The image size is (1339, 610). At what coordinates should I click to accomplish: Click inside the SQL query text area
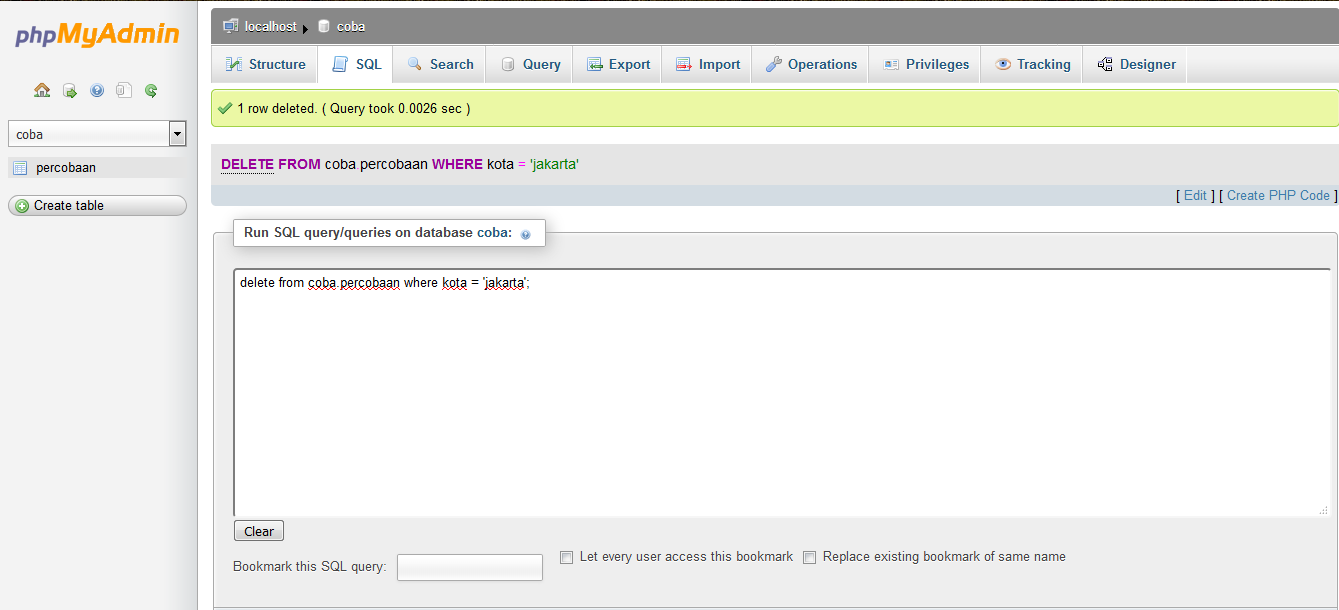(x=783, y=392)
